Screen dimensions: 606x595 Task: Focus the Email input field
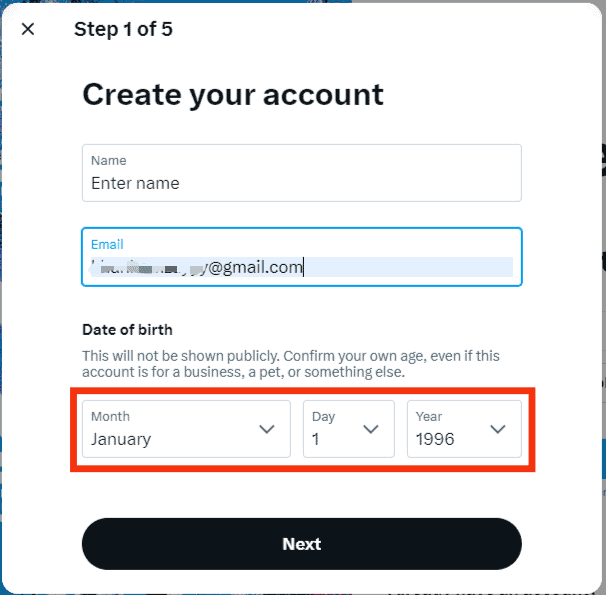point(301,257)
